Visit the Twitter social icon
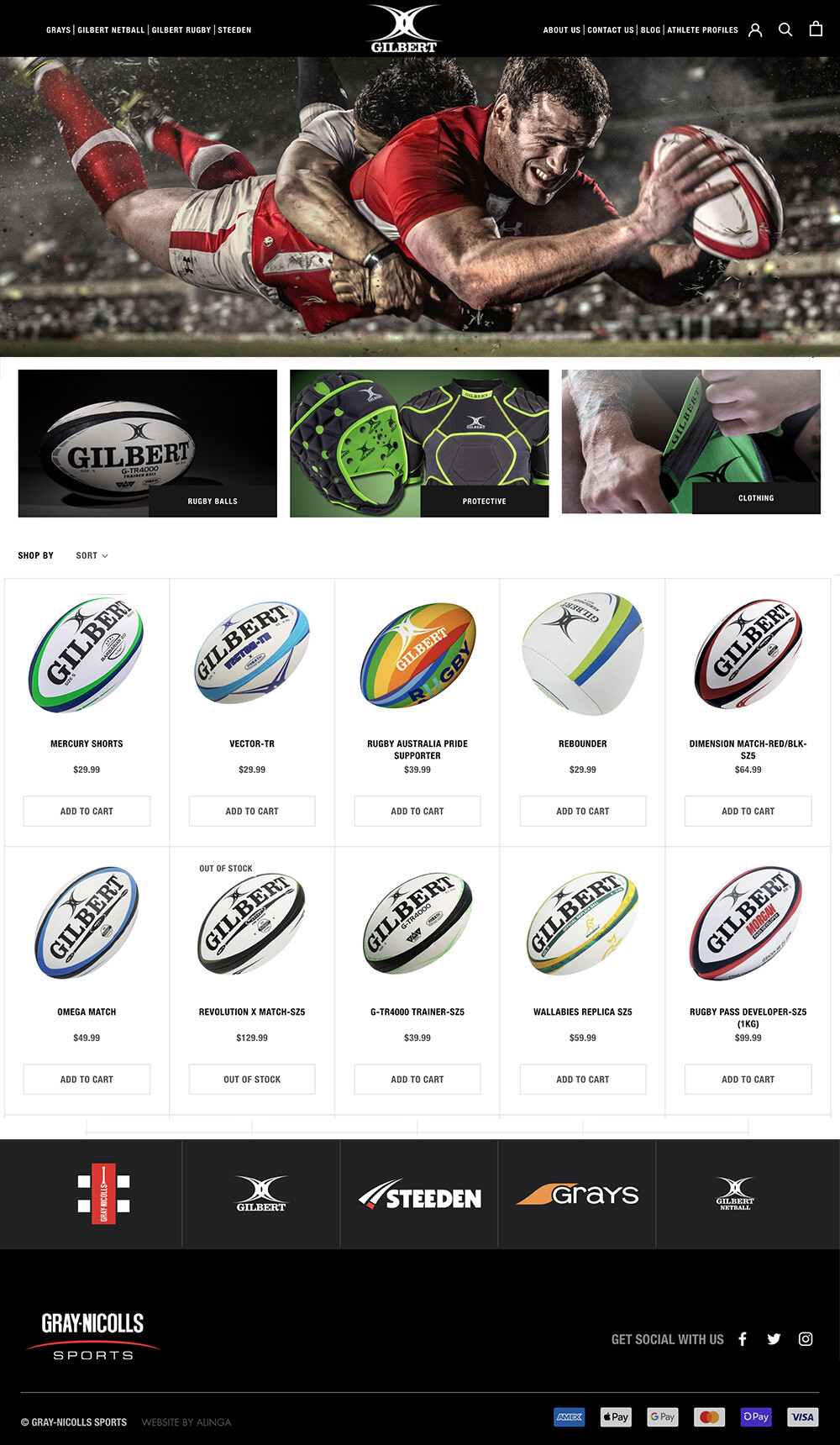Image resolution: width=840 pixels, height=1445 pixels. coord(774,1339)
